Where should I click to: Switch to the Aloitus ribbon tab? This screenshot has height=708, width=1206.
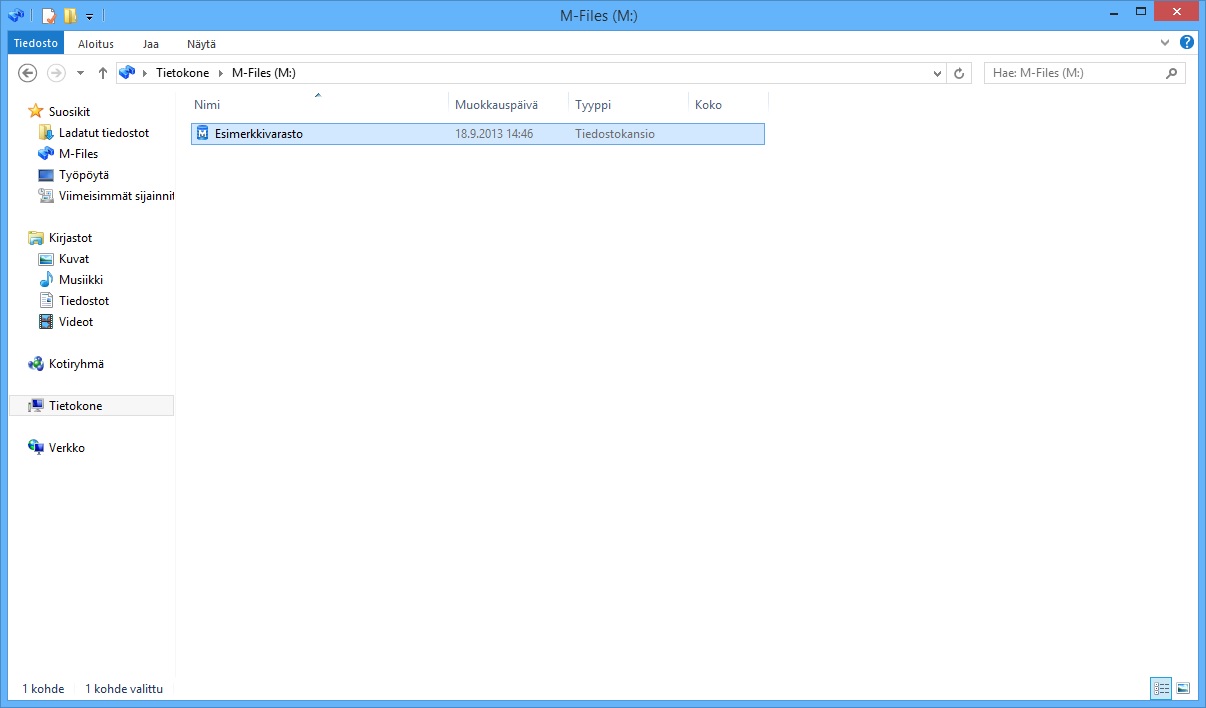pos(96,44)
